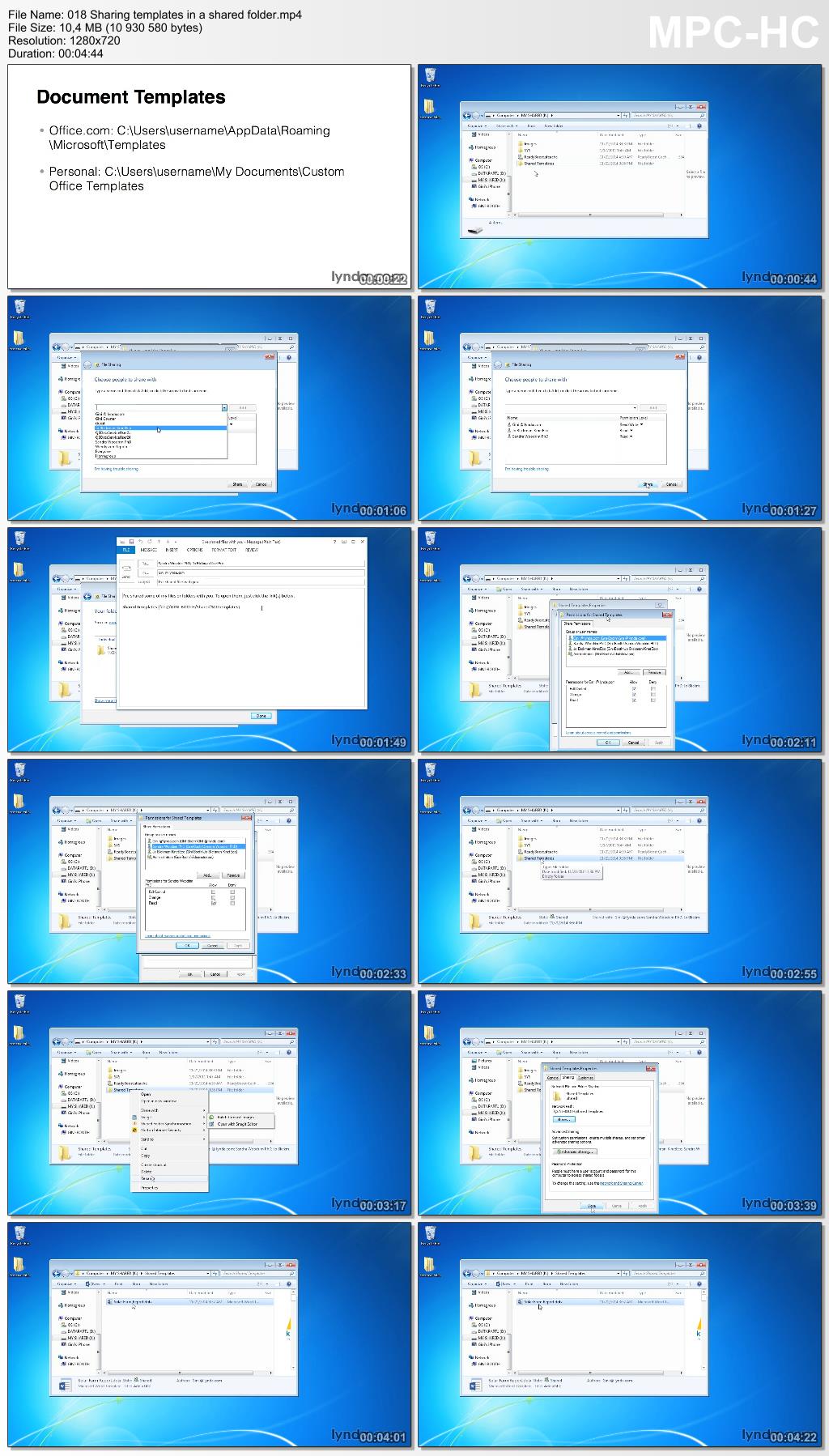The image size is (829, 1456).
Task: Click Explorer's Back arrow in the 00:00:44 frame
Action: (x=467, y=115)
